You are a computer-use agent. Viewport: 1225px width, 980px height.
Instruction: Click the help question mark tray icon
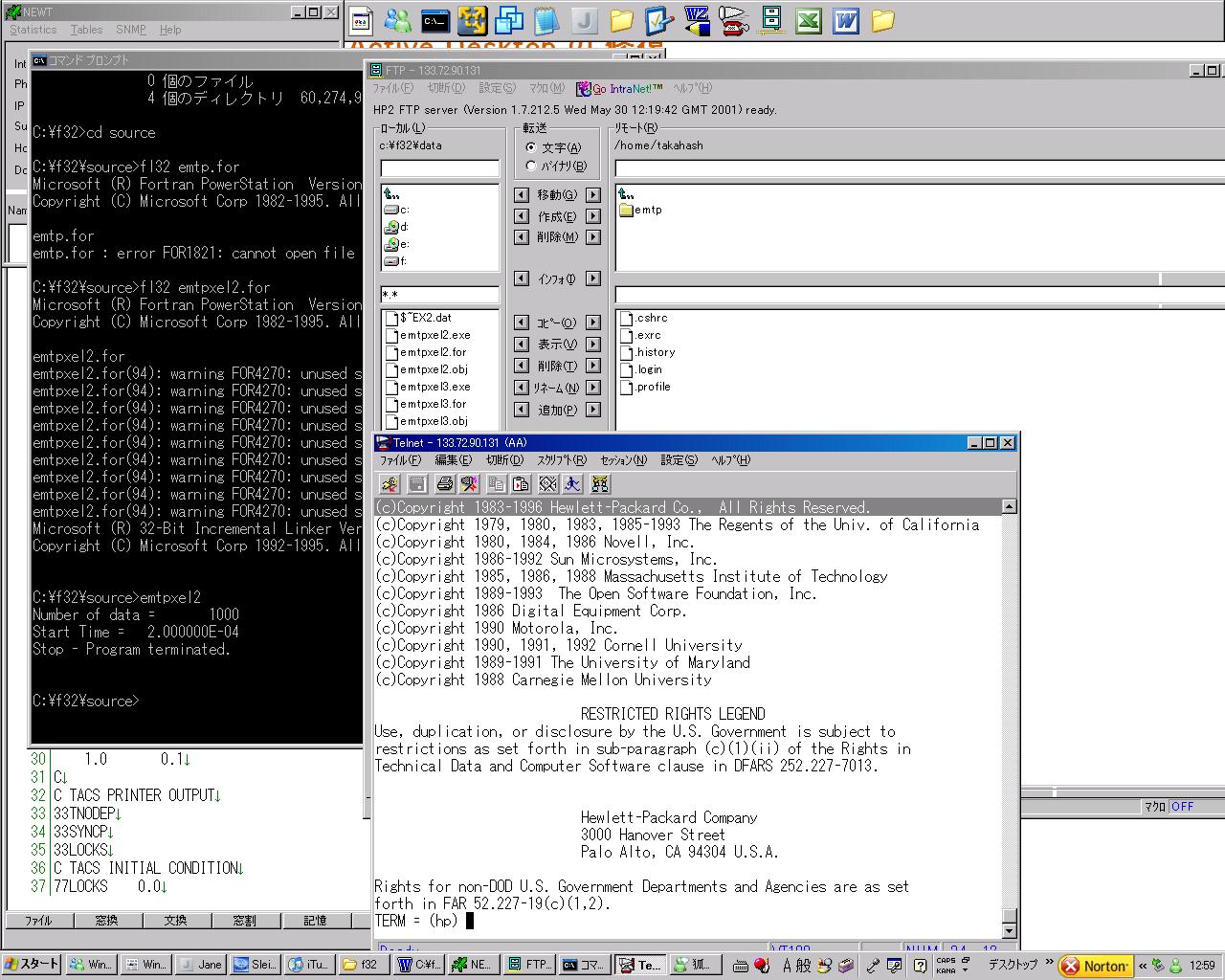[x=920, y=966]
